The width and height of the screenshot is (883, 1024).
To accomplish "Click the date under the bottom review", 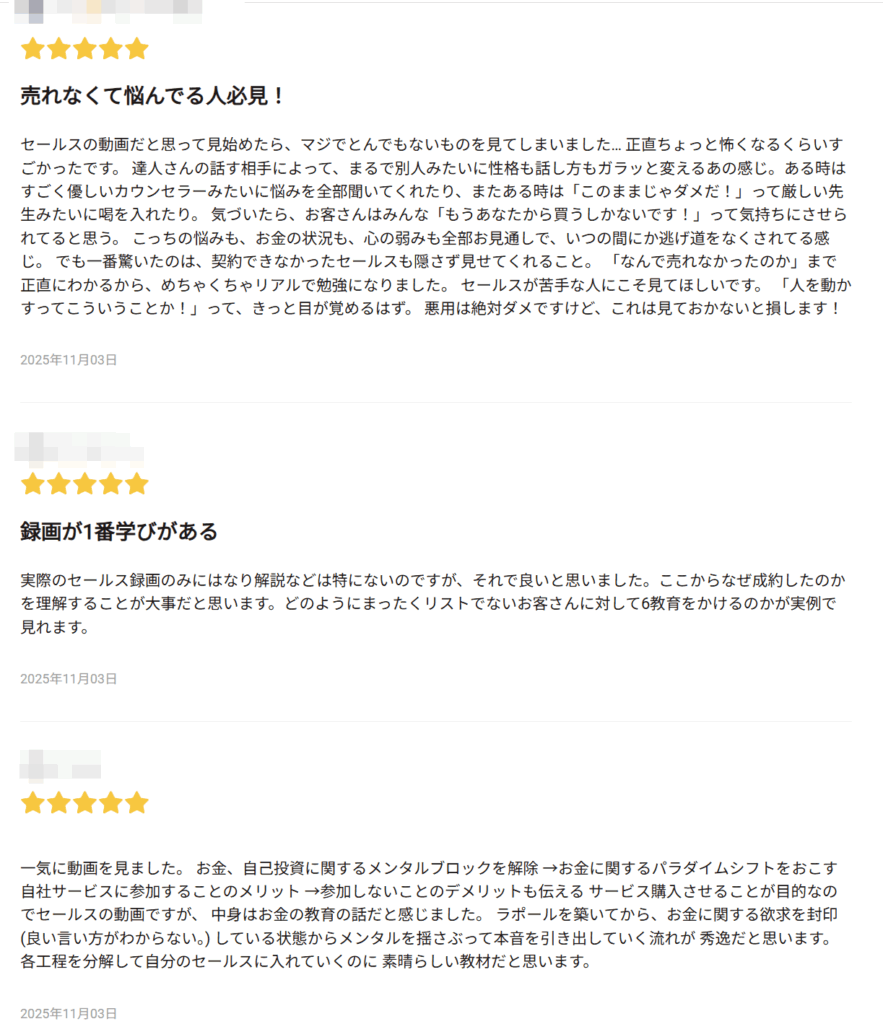I will click(69, 1013).
